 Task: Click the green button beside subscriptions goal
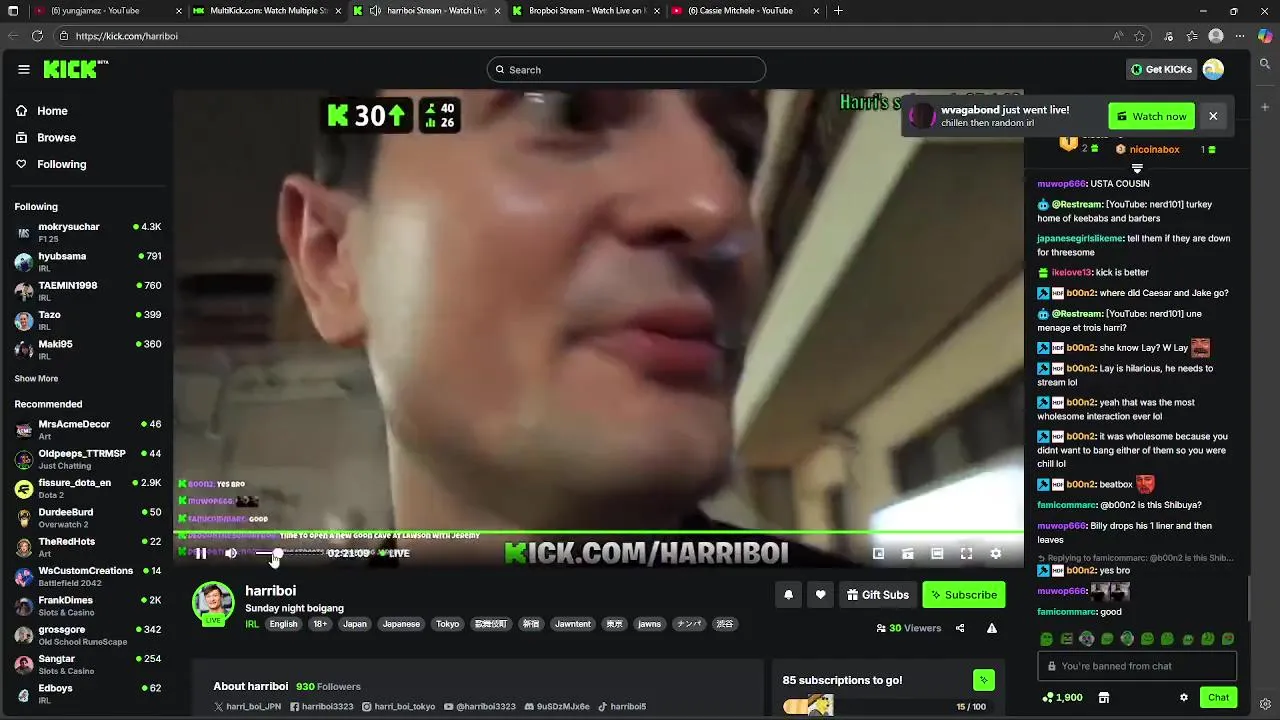tap(984, 680)
